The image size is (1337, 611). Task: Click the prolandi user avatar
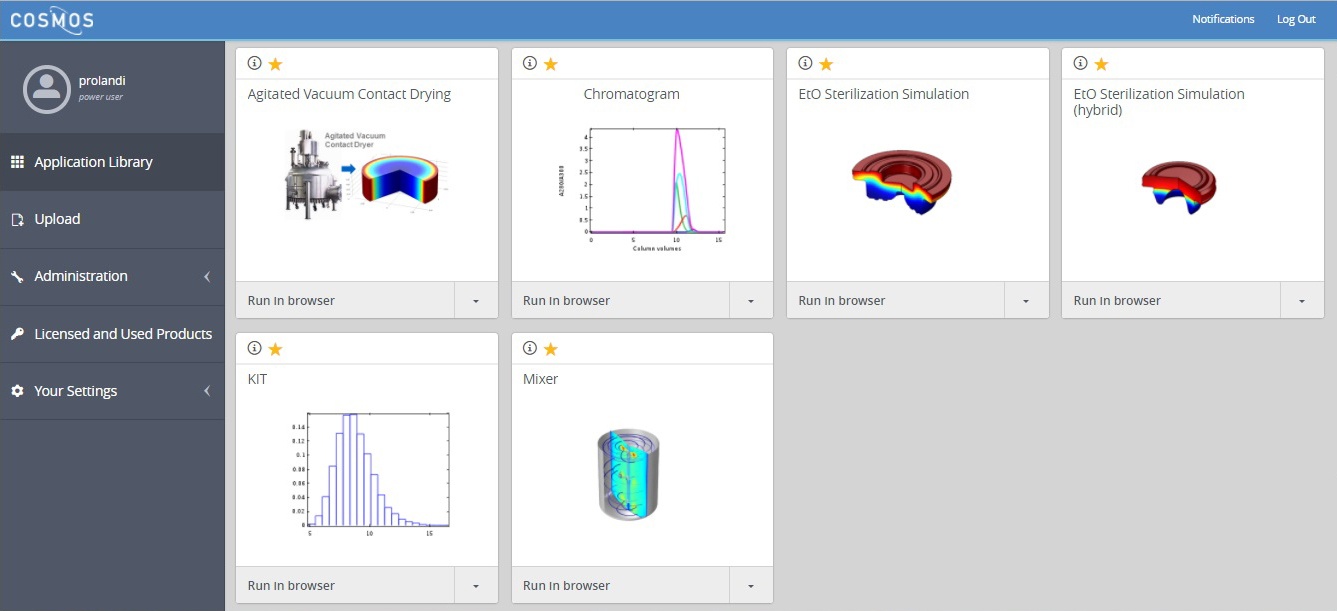tap(46, 88)
